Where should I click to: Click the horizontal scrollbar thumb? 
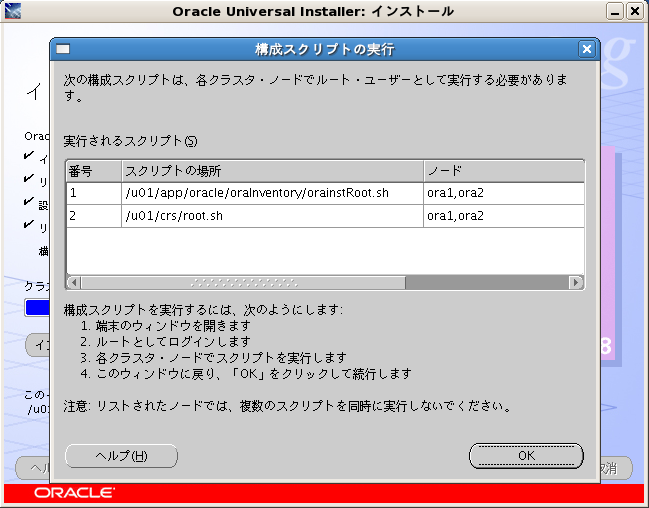(x=243, y=282)
